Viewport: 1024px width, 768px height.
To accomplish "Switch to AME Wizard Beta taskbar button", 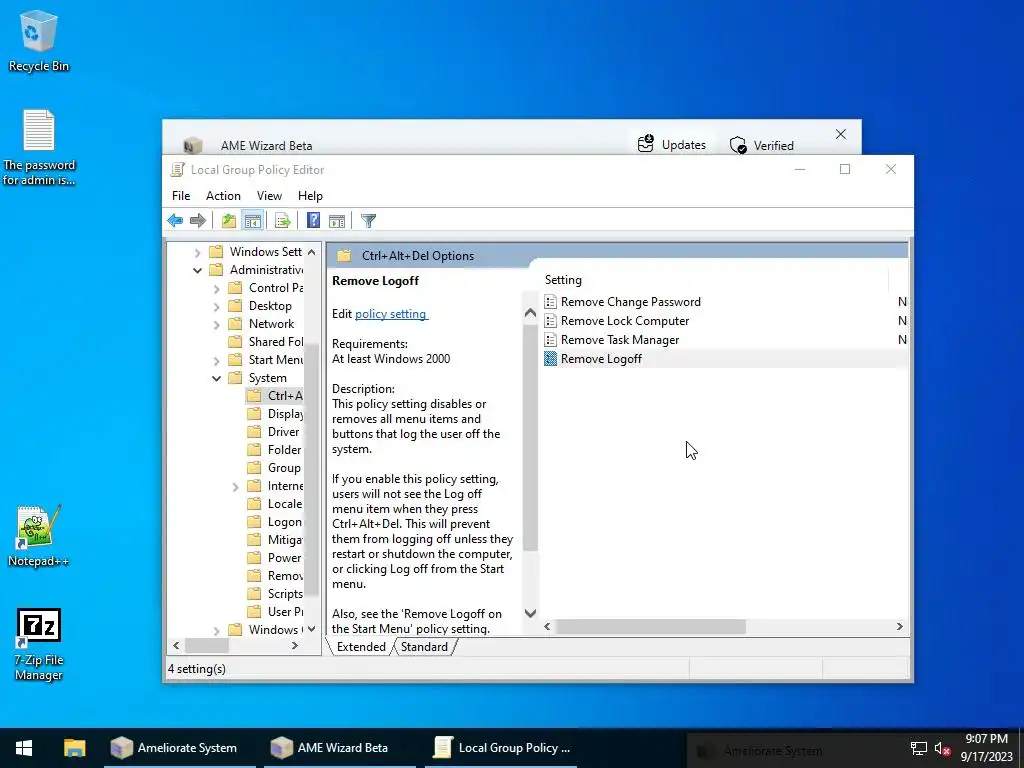I will click(x=339, y=748).
